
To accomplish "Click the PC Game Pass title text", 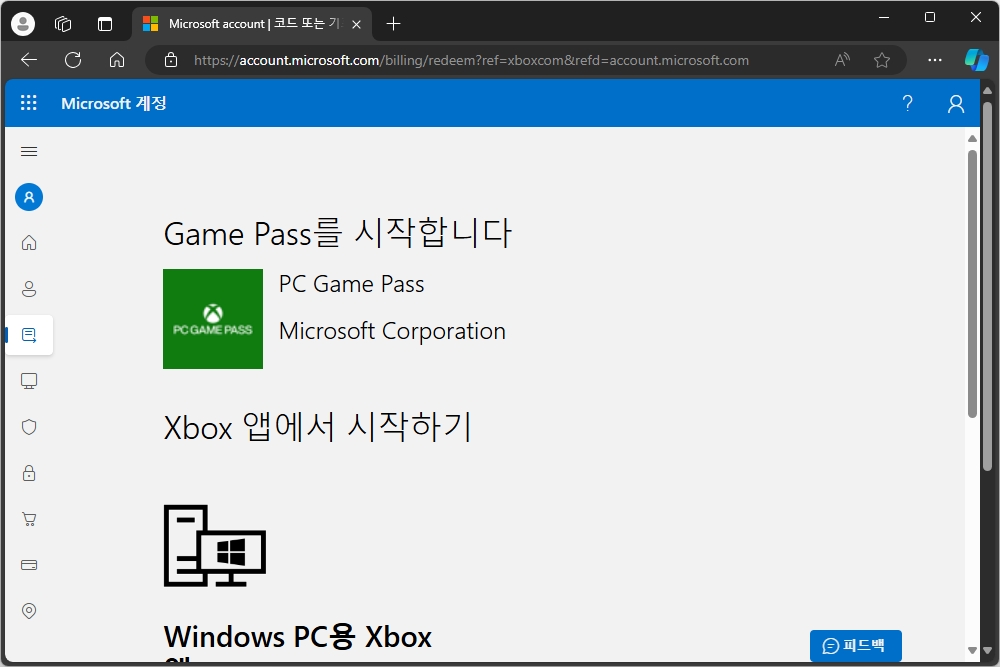I will (x=351, y=284).
